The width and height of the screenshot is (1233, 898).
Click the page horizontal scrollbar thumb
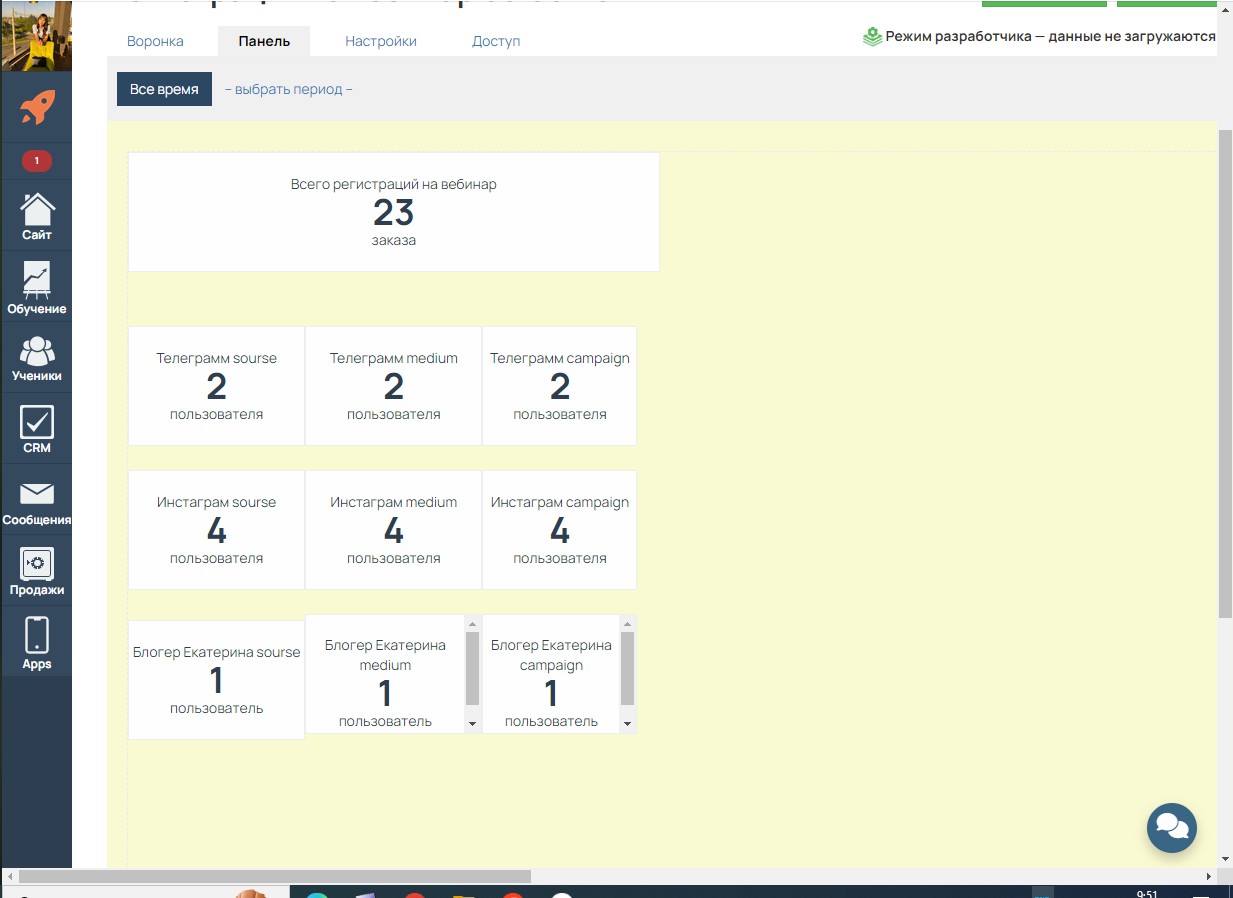click(x=274, y=876)
